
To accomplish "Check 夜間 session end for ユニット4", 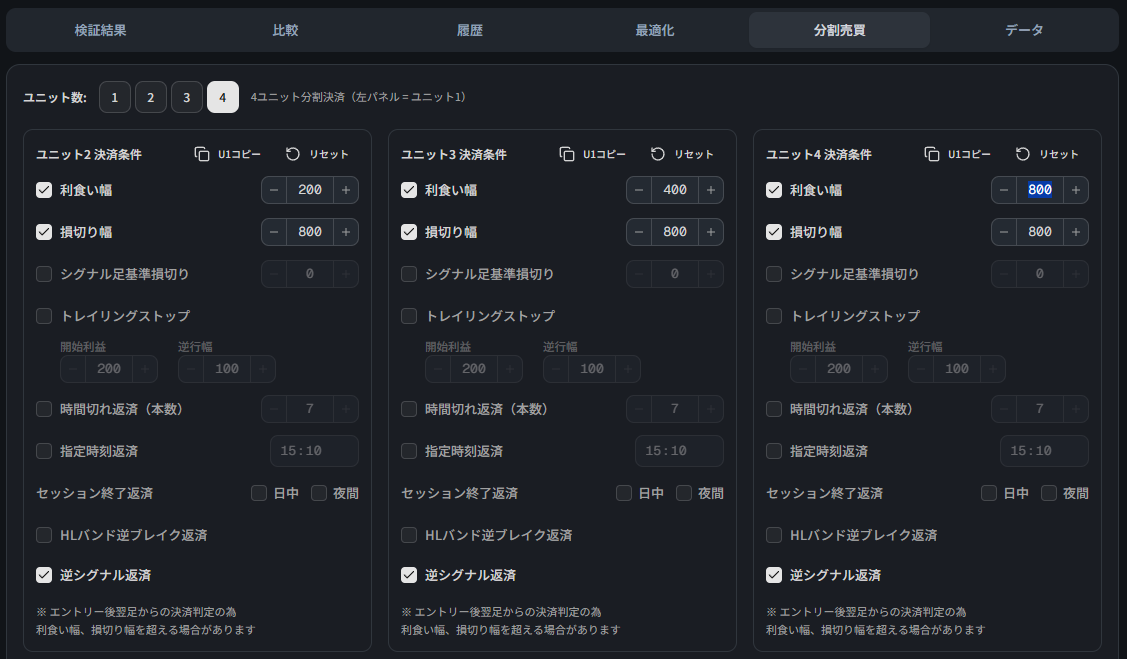I will pos(1049,493).
